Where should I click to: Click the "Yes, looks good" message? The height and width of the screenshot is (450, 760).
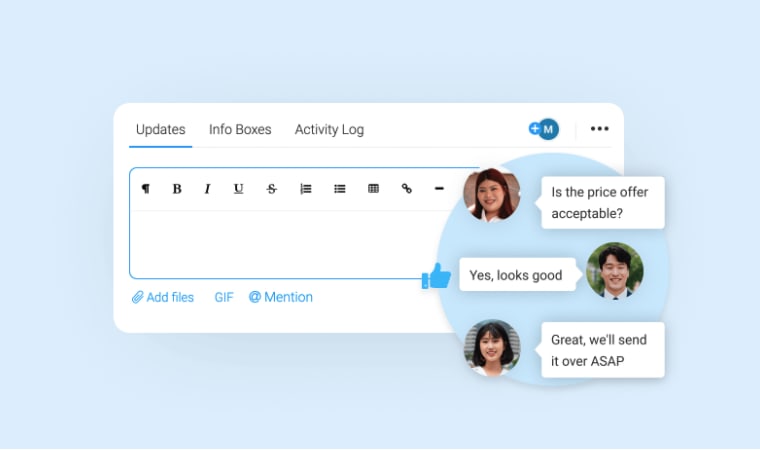pyautogui.click(x=517, y=274)
